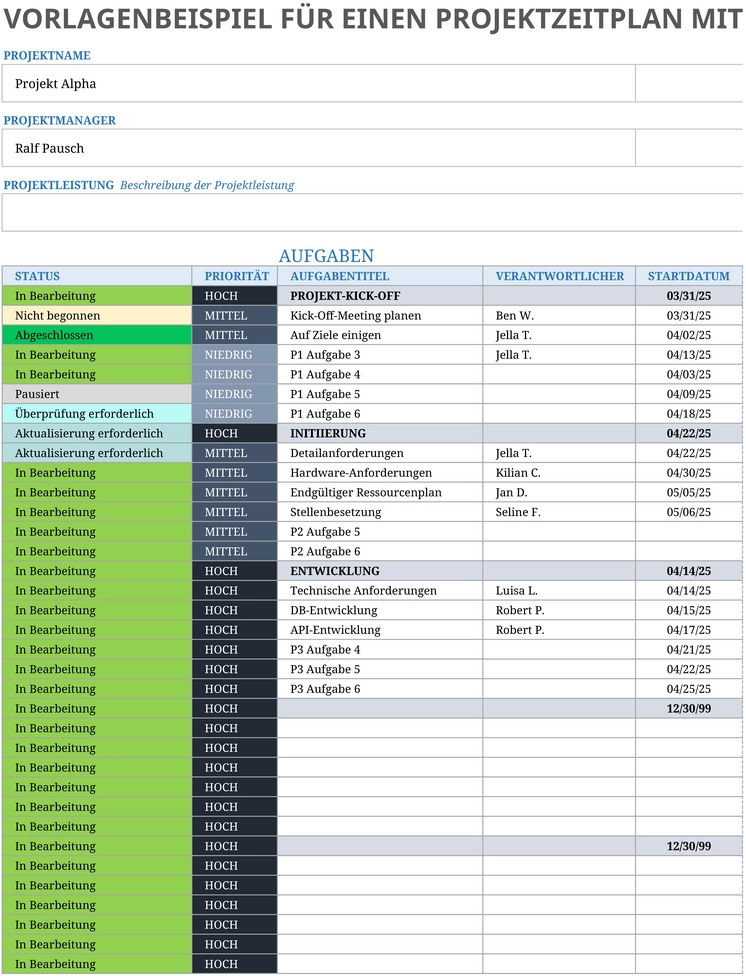The width and height of the screenshot is (746, 976).
Task: Select the 'P1 Aufgabe 5' cell
Action: (380, 394)
